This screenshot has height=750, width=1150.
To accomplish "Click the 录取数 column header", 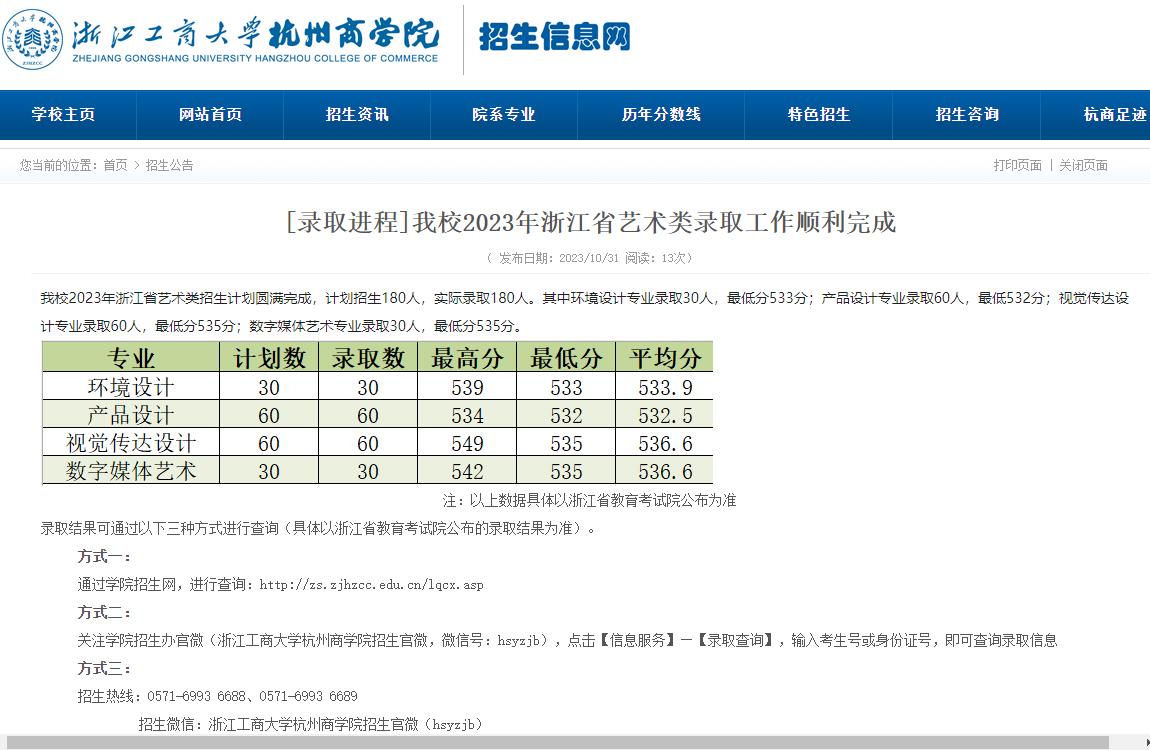I will coord(368,357).
